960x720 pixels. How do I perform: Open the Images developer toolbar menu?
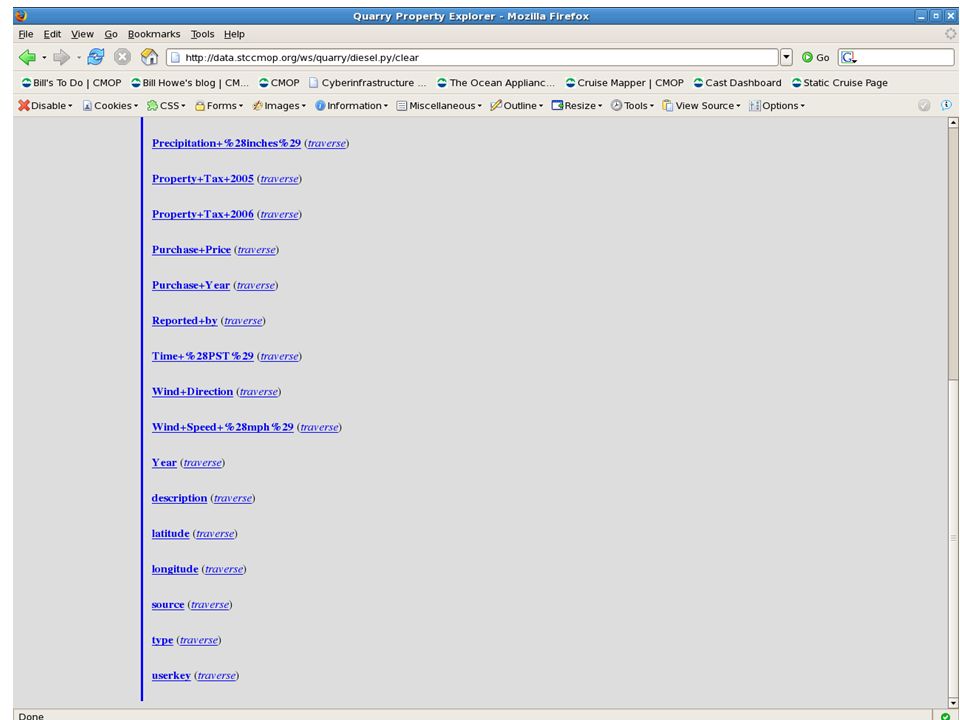click(279, 105)
